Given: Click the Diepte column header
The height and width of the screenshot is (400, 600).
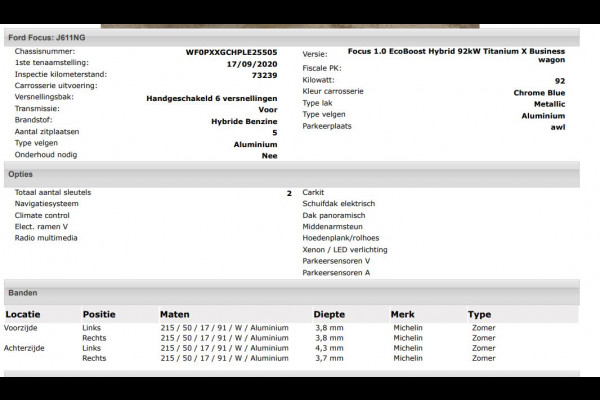Looking at the screenshot, I should pyautogui.click(x=329, y=314).
